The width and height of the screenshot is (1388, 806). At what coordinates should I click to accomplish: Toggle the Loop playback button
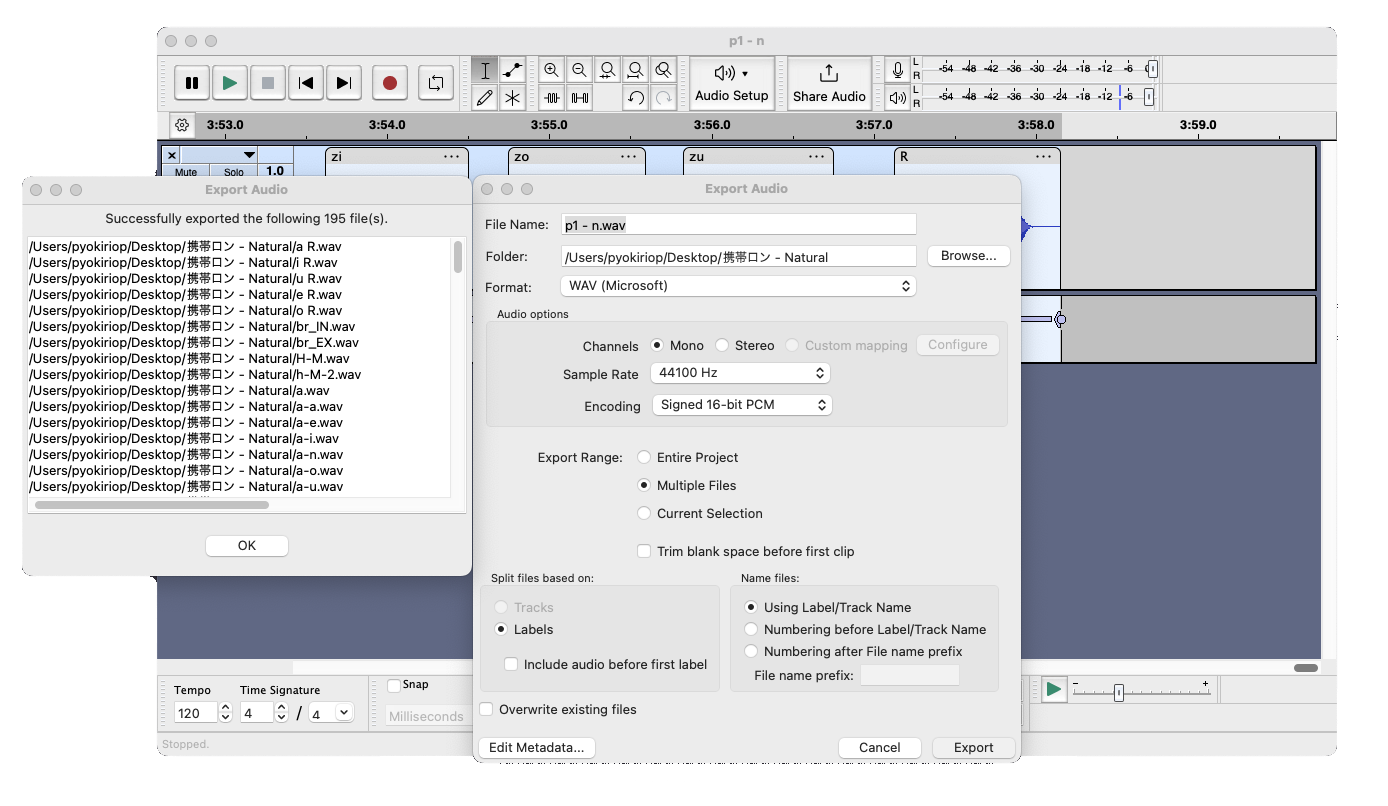click(436, 83)
